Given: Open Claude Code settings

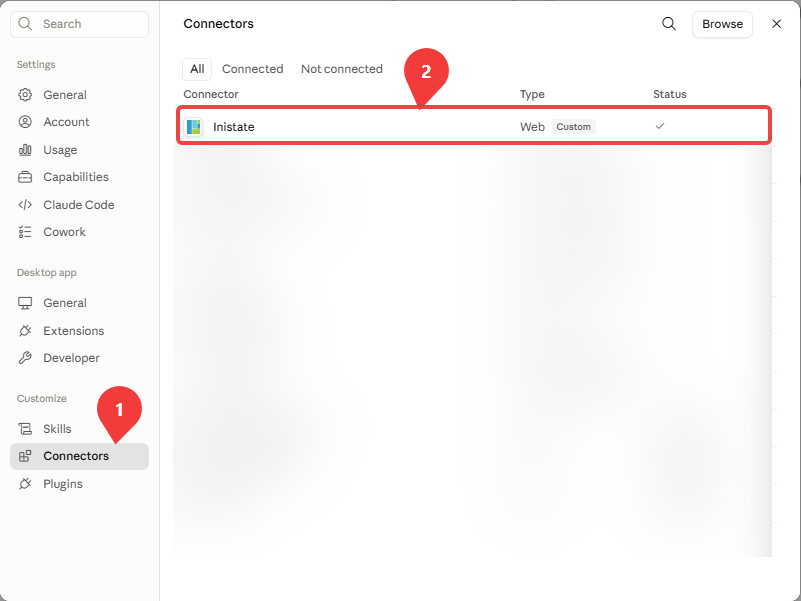Looking at the screenshot, I should tap(79, 205).
